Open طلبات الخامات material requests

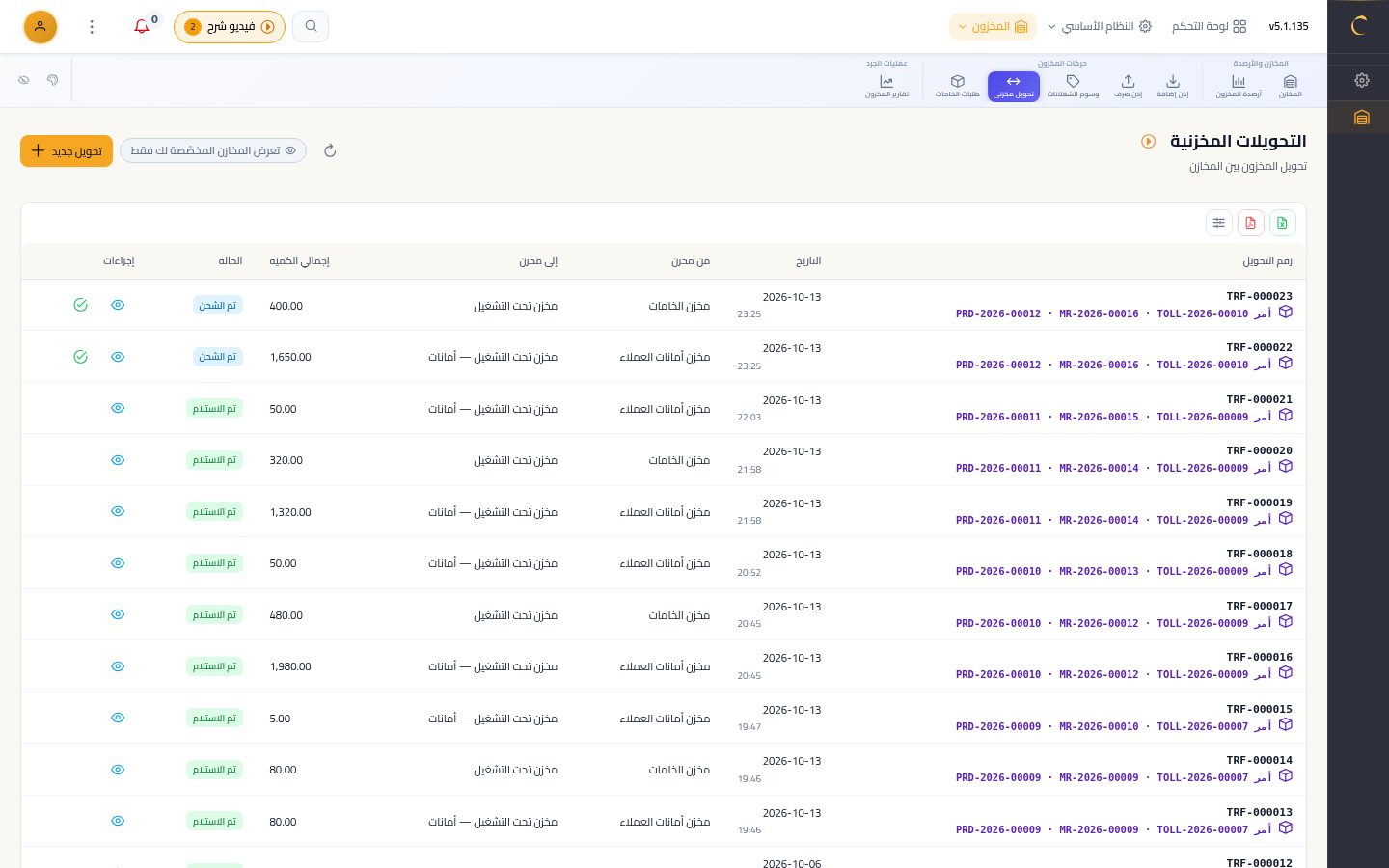pyautogui.click(x=957, y=86)
